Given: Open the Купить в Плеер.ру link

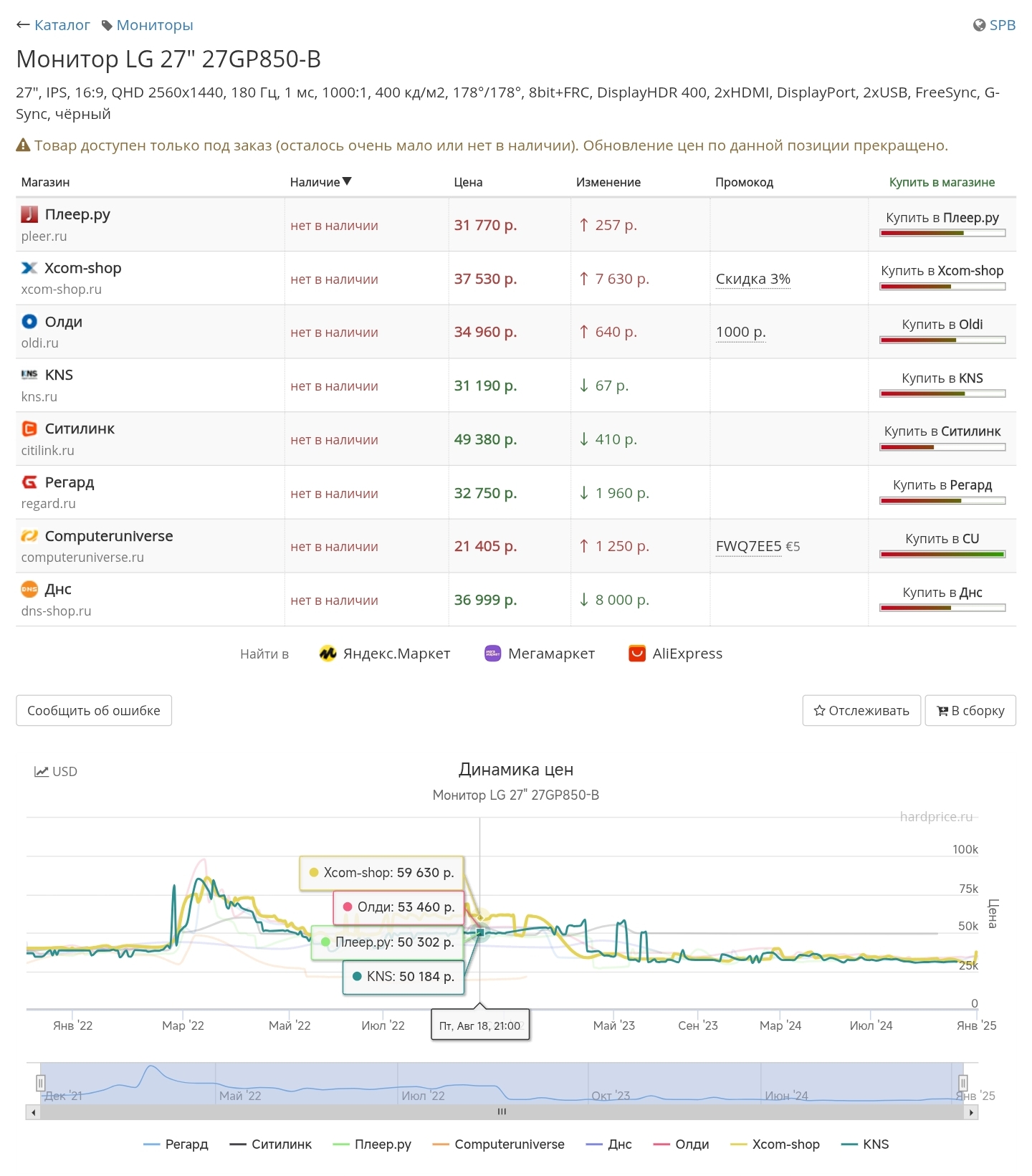Looking at the screenshot, I should pos(942,218).
